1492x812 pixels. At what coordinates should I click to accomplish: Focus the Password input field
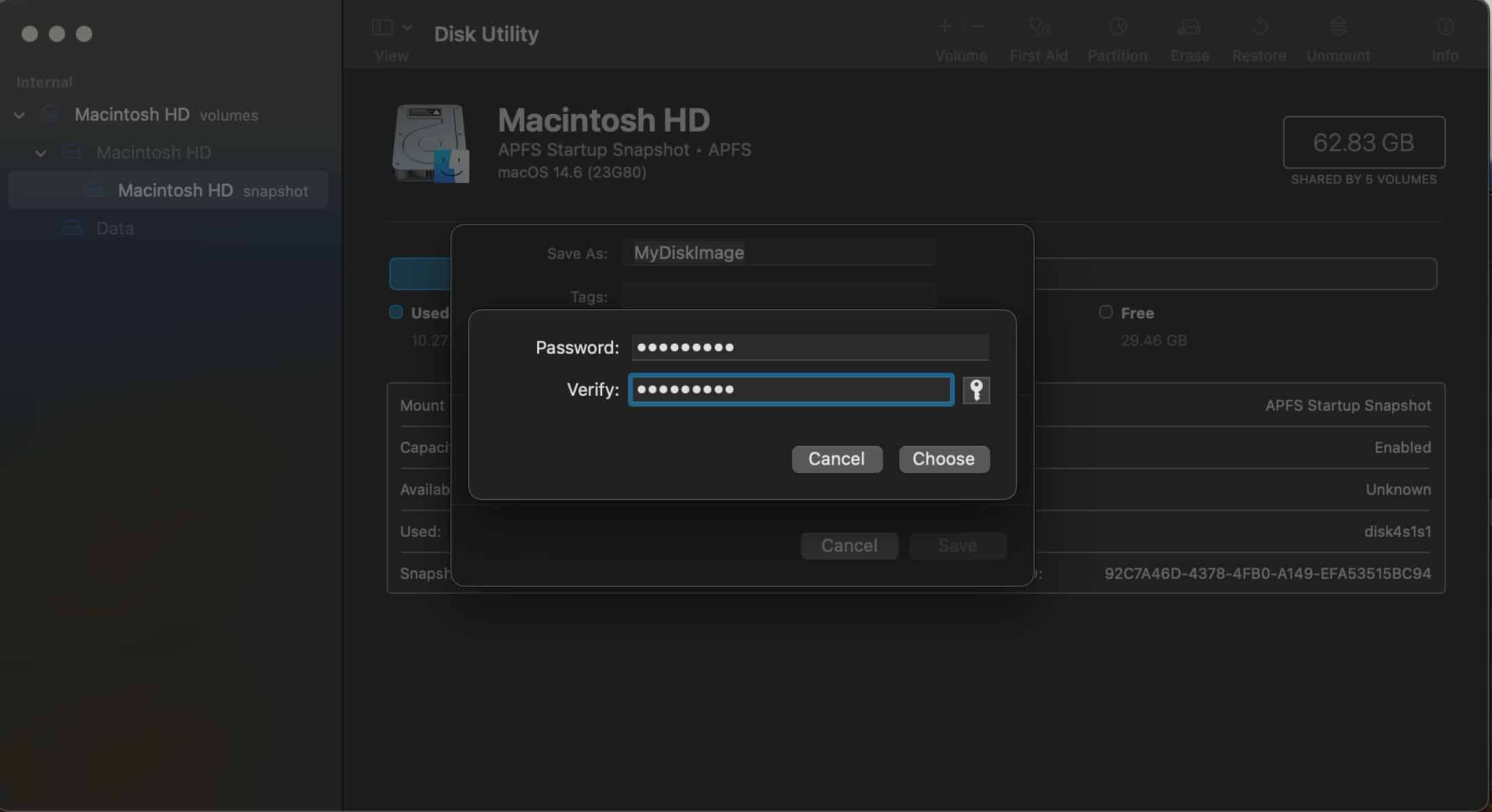click(810, 347)
